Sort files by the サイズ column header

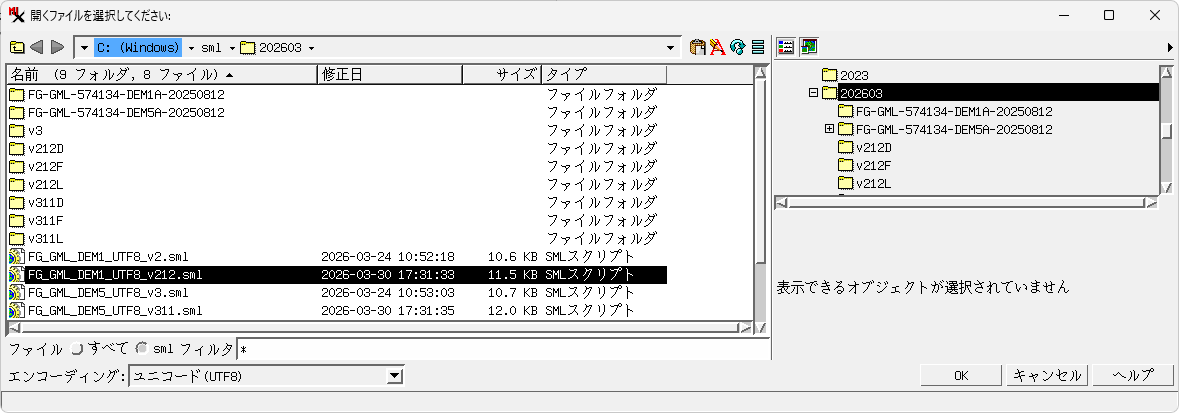tap(501, 75)
